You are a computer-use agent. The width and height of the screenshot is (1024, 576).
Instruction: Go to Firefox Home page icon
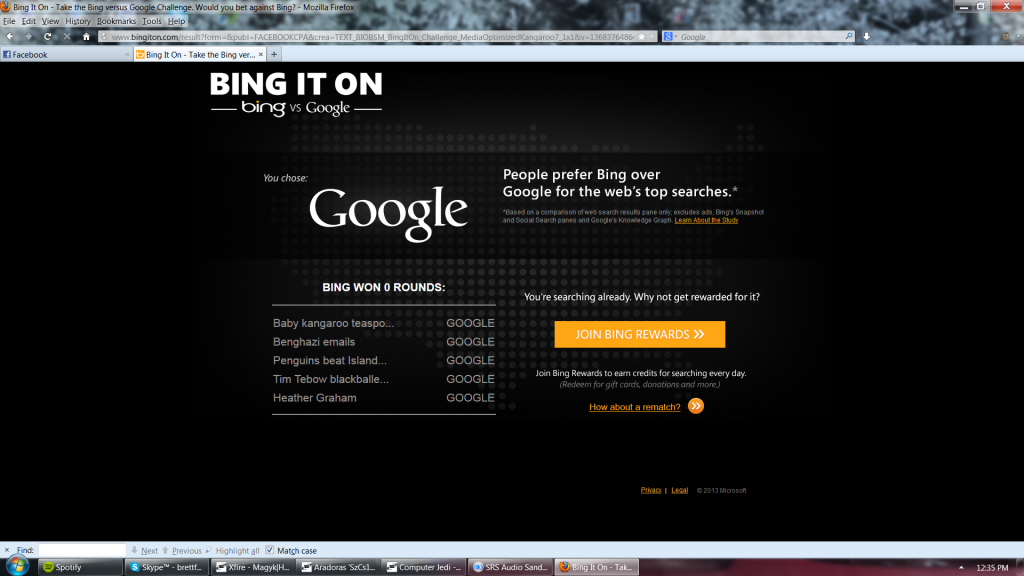tap(86, 37)
